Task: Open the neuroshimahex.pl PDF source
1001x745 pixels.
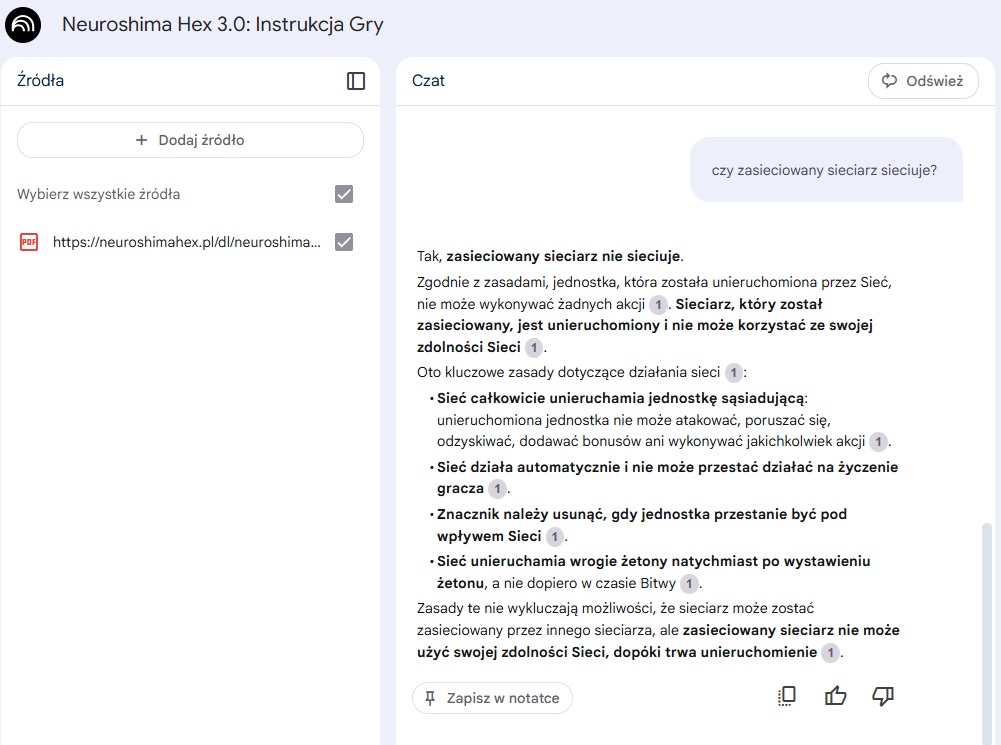Action: point(186,242)
